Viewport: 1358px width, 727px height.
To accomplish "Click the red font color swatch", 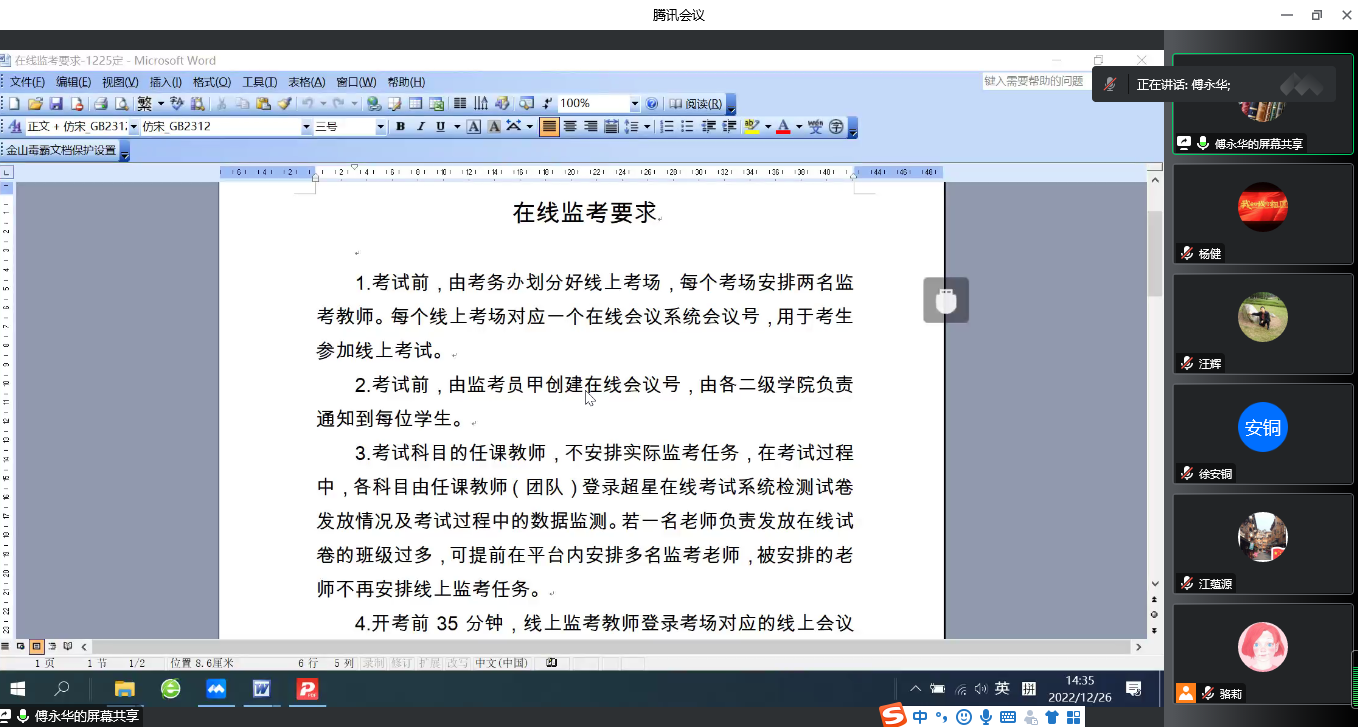I will point(783,127).
